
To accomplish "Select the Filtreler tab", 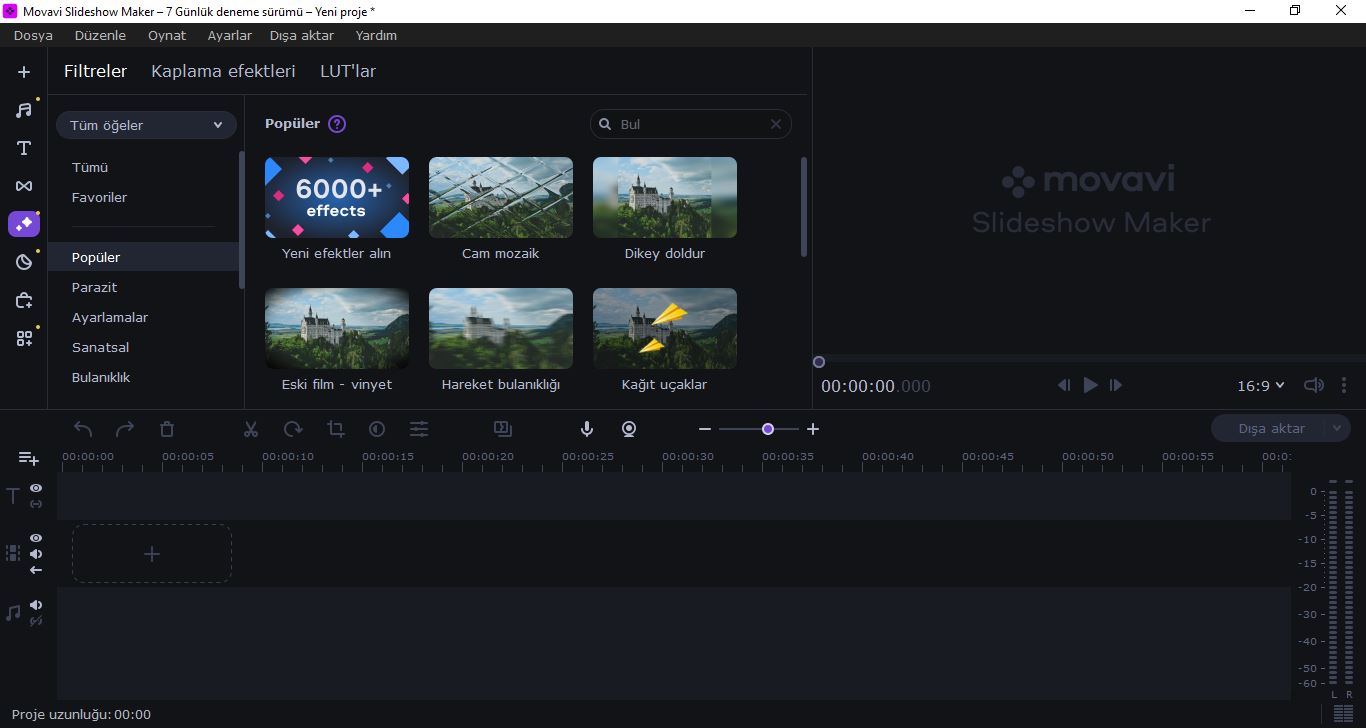I will point(95,71).
